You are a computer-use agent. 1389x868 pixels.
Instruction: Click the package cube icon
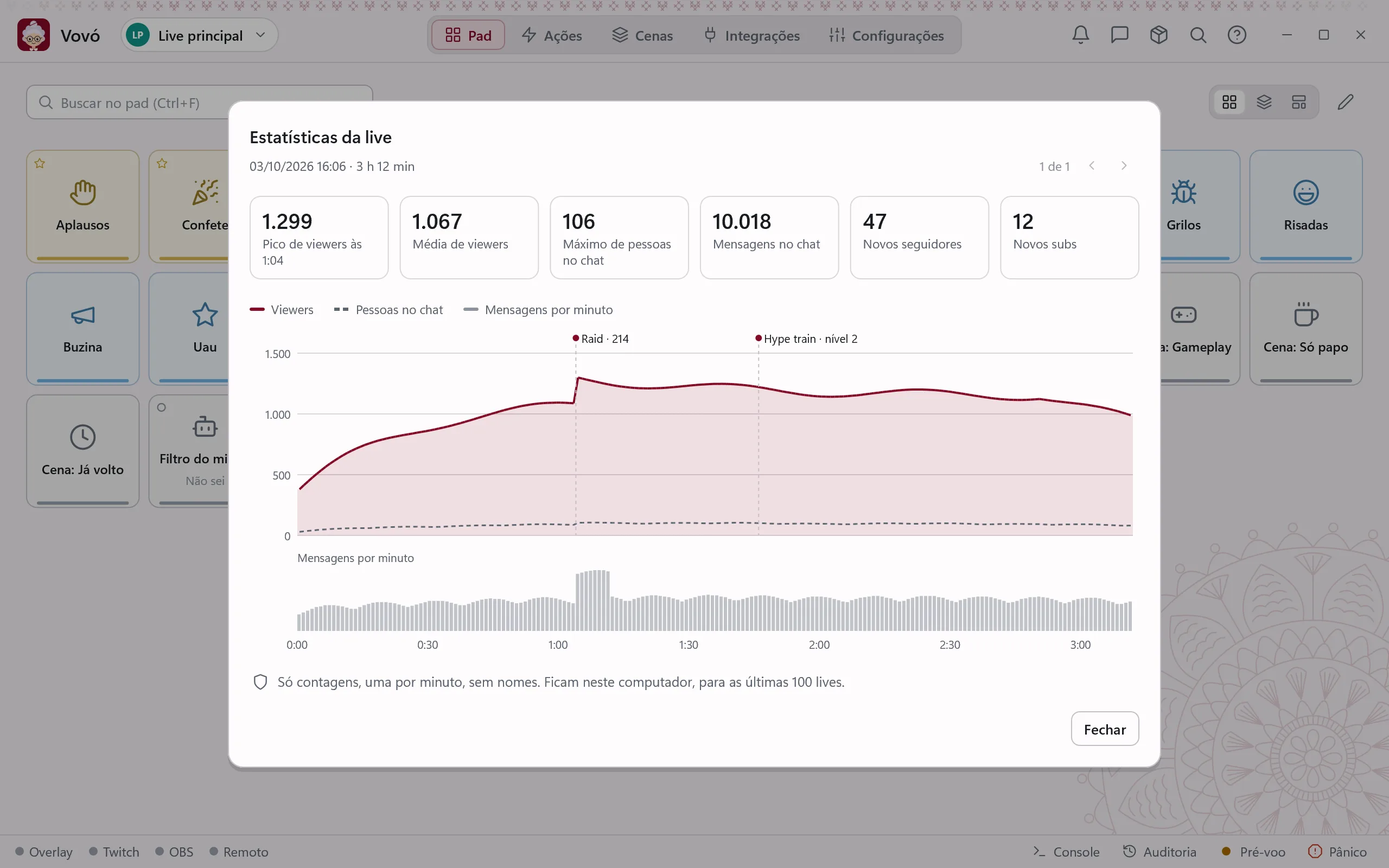pyautogui.click(x=1158, y=35)
